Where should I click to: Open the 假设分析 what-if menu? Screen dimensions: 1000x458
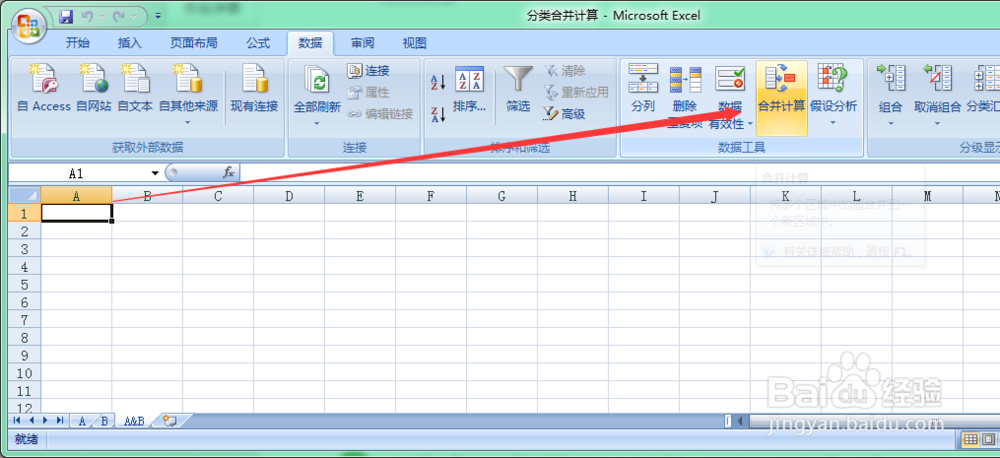(x=833, y=94)
